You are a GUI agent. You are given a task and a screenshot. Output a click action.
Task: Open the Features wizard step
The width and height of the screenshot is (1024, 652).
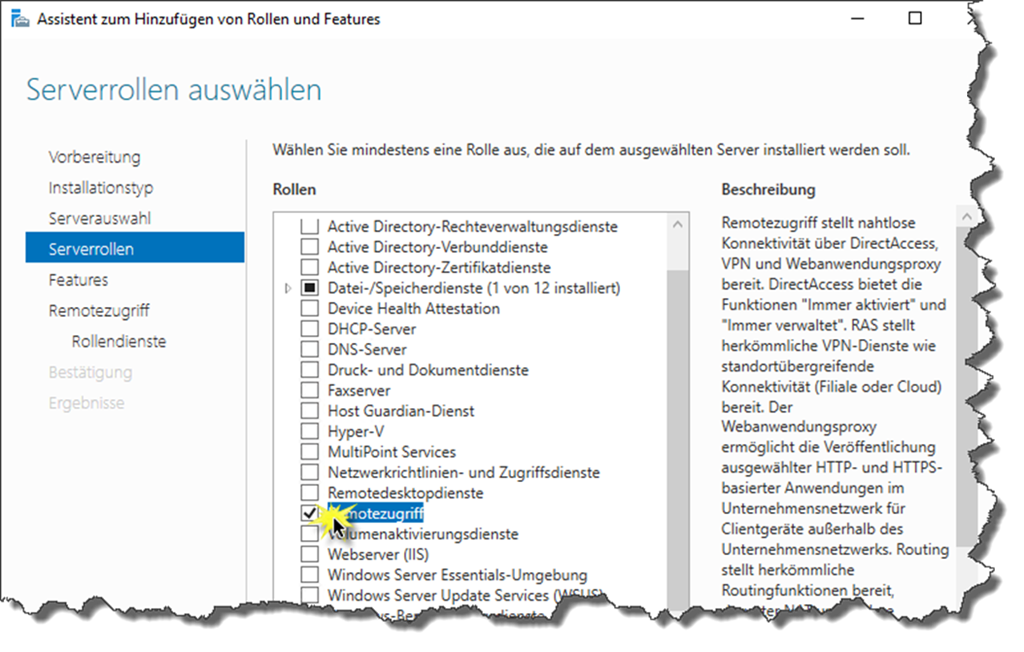[x=78, y=280]
